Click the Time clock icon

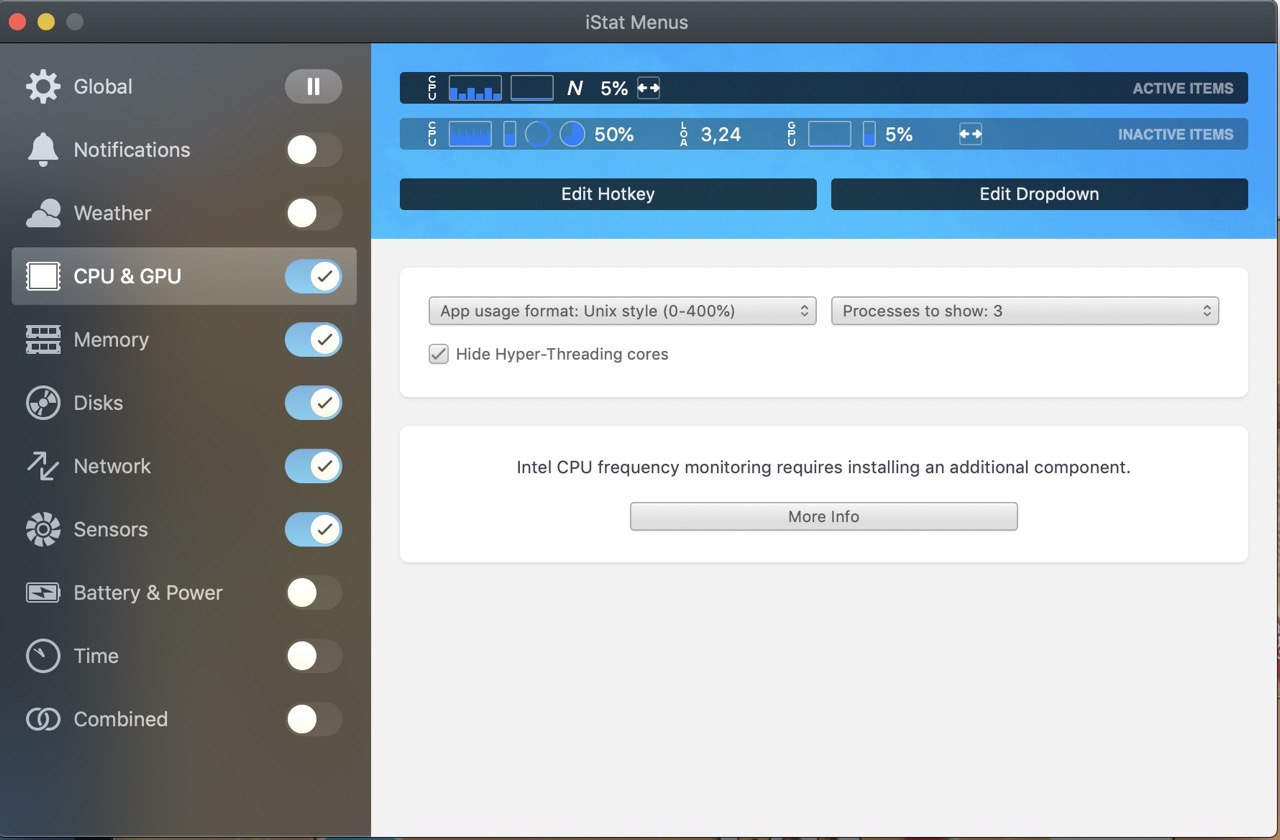[x=43, y=656]
